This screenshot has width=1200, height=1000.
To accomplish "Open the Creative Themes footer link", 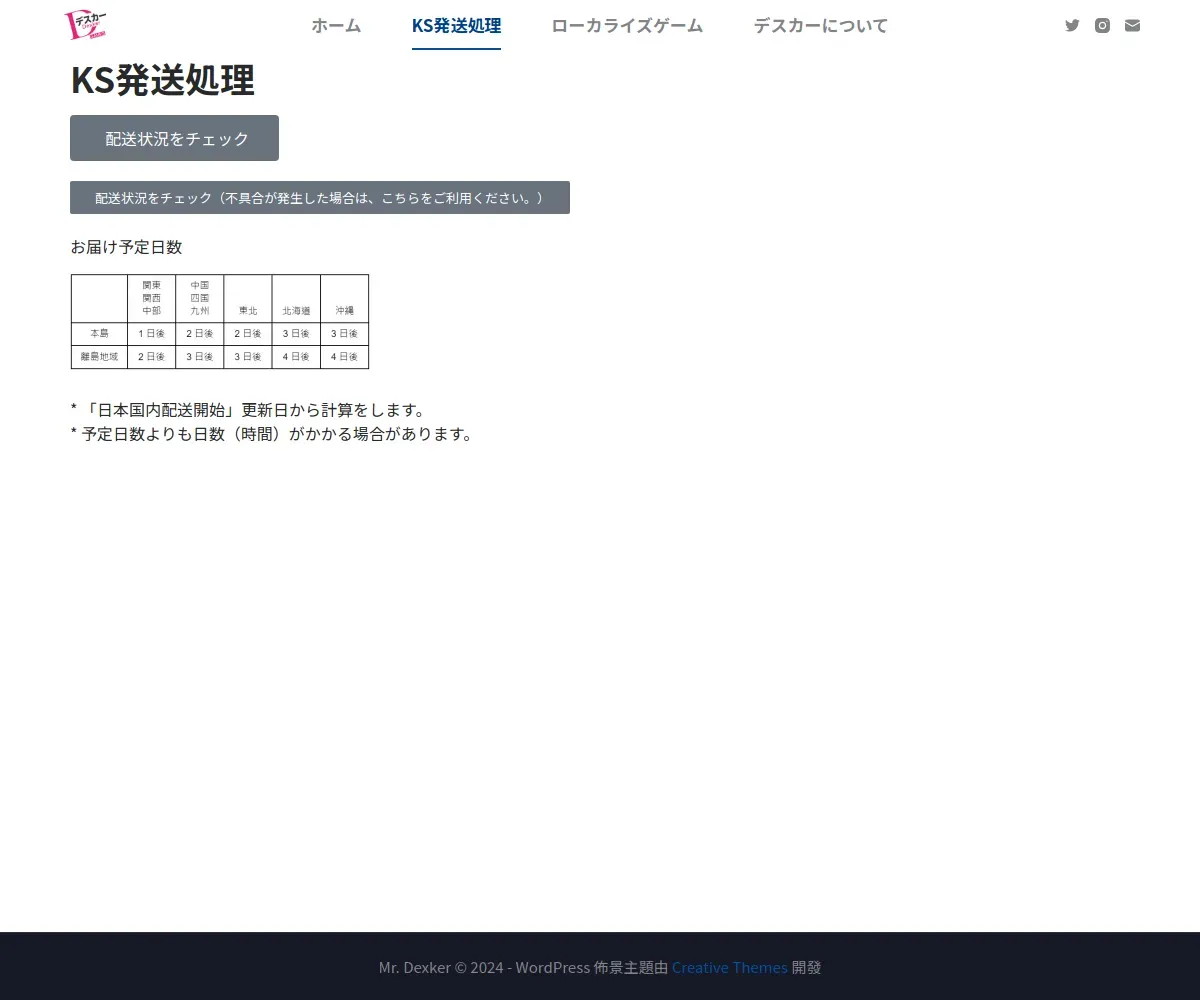I will click(729, 967).
